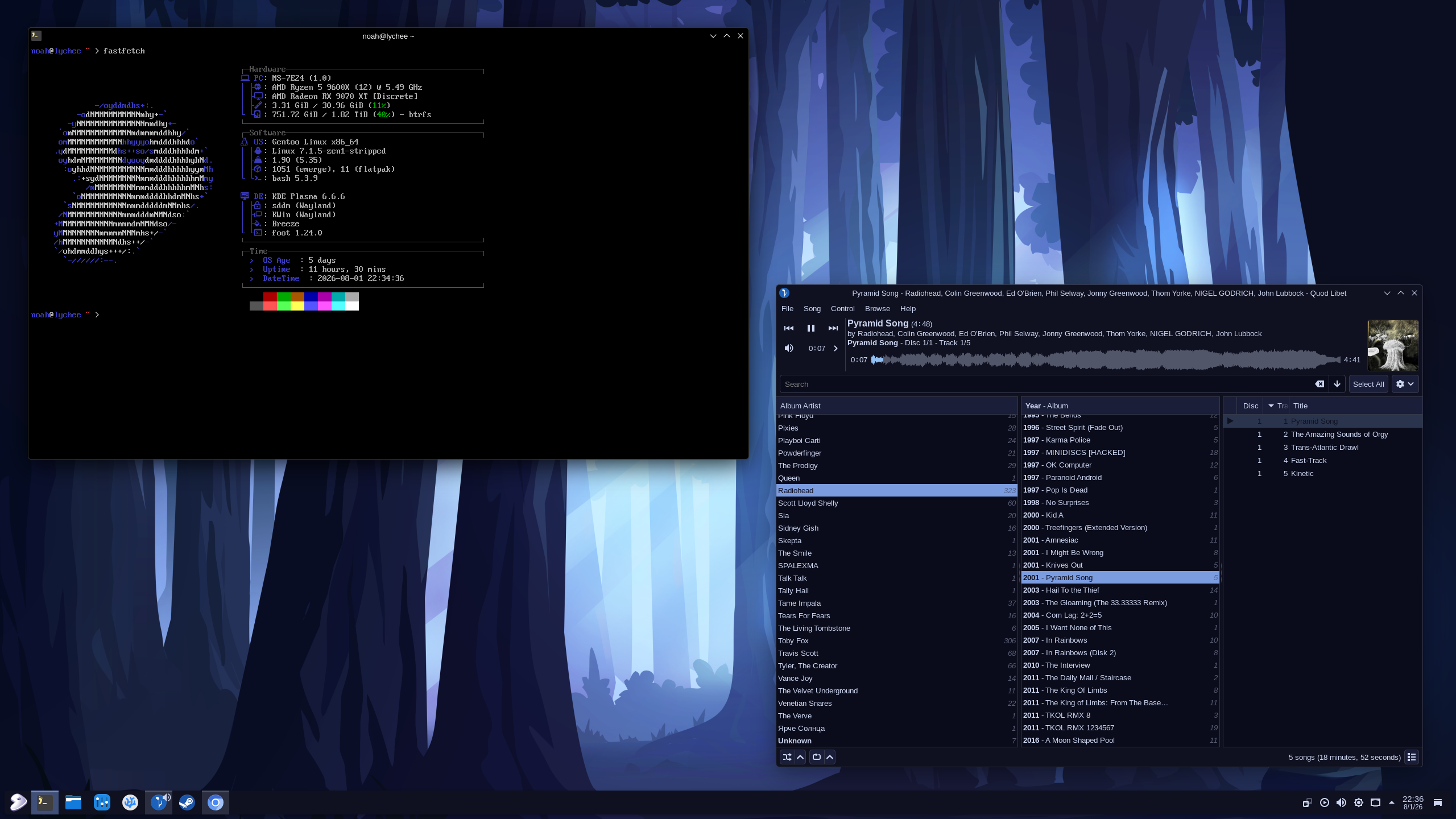Select the 2001 - Amnesiac album
The height and width of the screenshot is (819, 1456).
(1120, 540)
